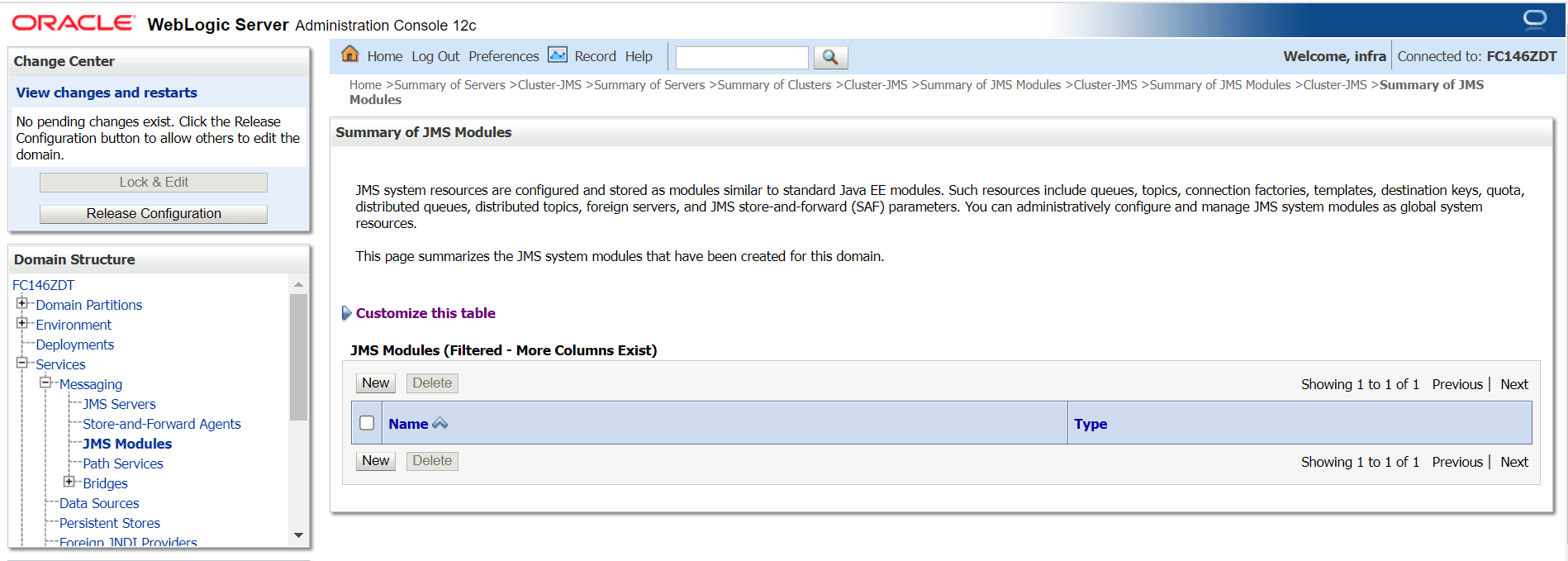Open Domain Partitions in the tree
Image resolution: width=1568 pixels, height=561 pixels.
tap(88, 305)
